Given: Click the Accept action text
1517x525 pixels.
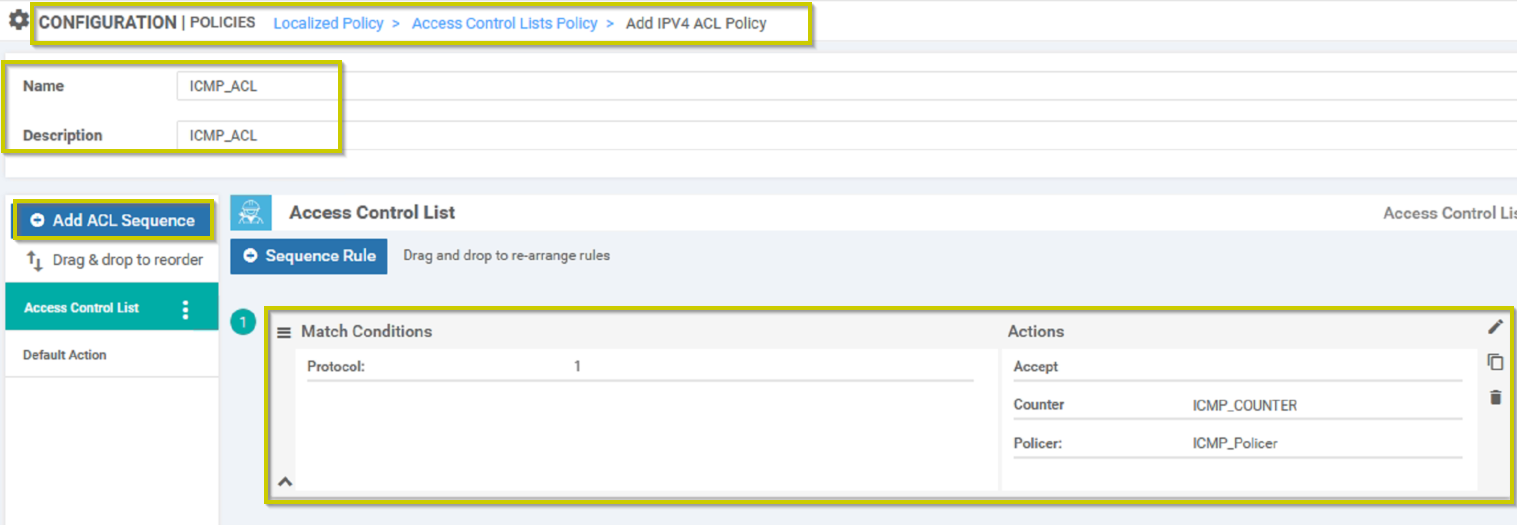Looking at the screenshot, I should click(1036, 367).
